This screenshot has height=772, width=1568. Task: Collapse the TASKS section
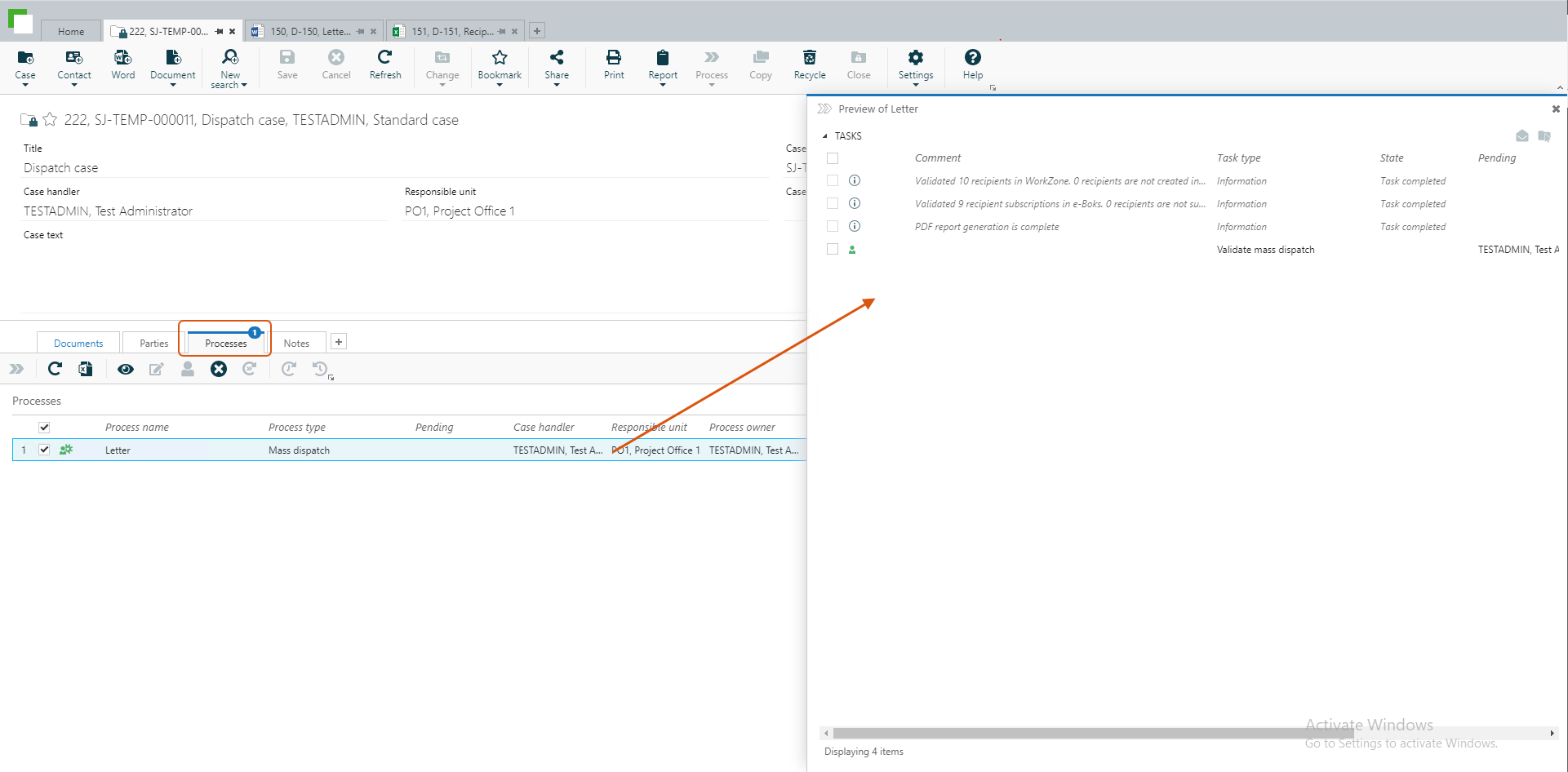click(x=825, y=136)
